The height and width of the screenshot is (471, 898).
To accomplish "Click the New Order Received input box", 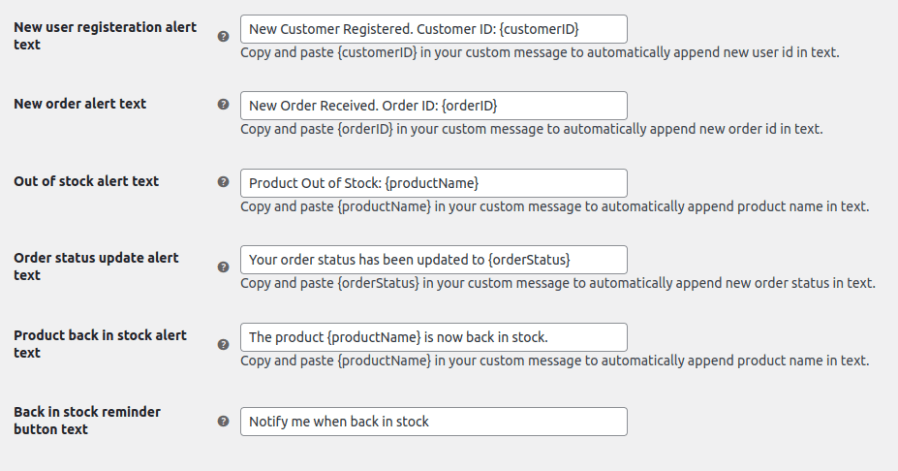I will point(434,105).
